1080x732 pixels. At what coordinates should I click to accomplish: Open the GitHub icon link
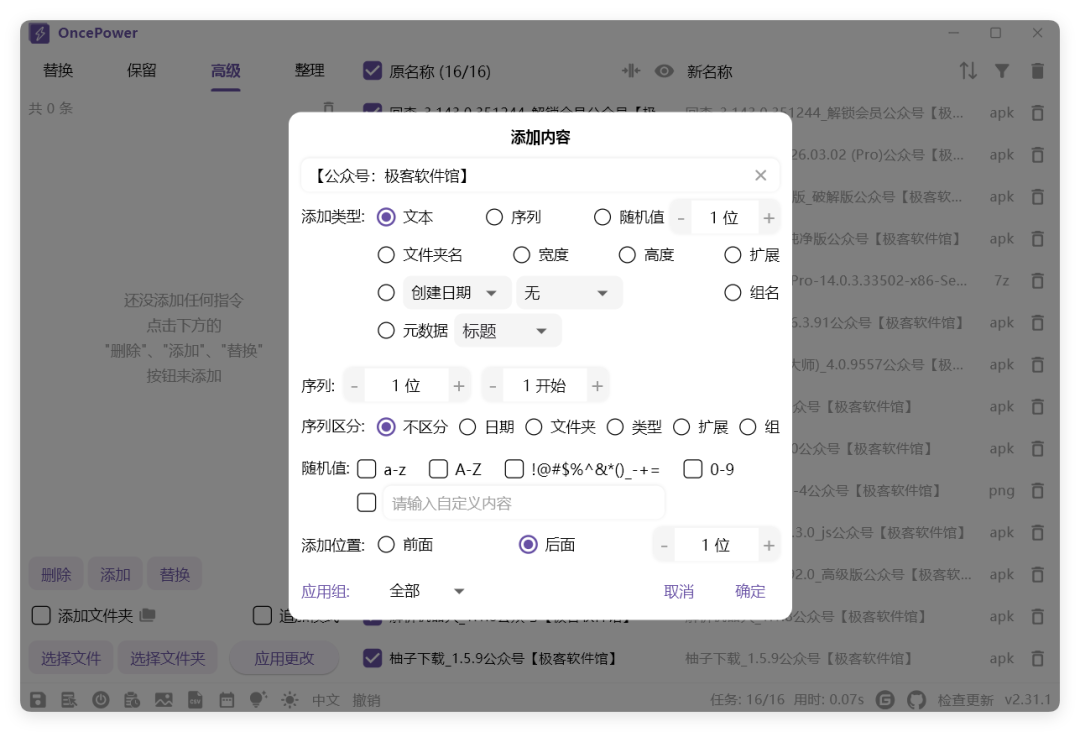click(916, 700)
